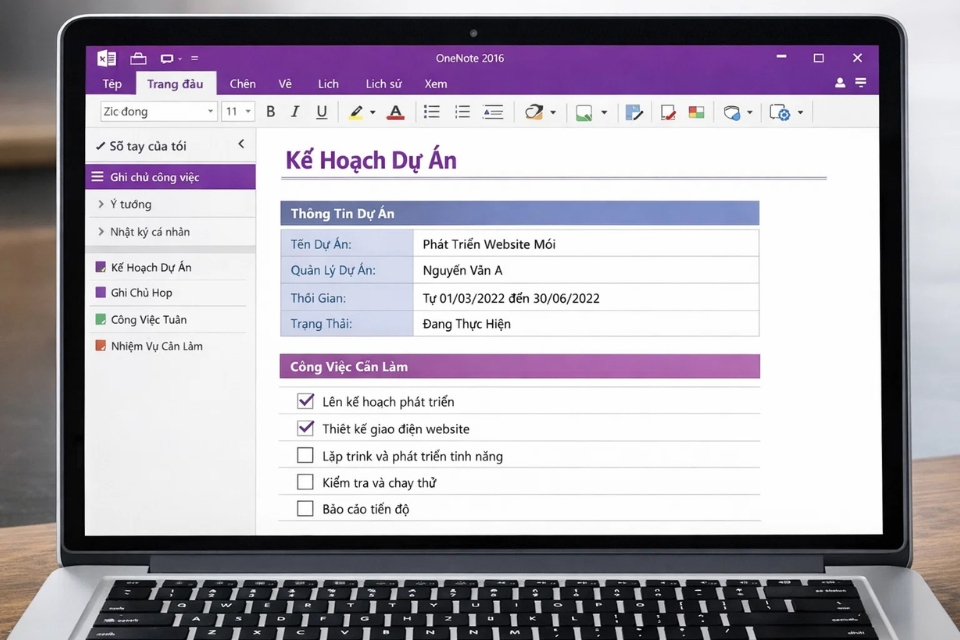The image size is (960, 640).
Task: Check the 'Báo cáo tiến độ' task box
Action: [305, 508]
